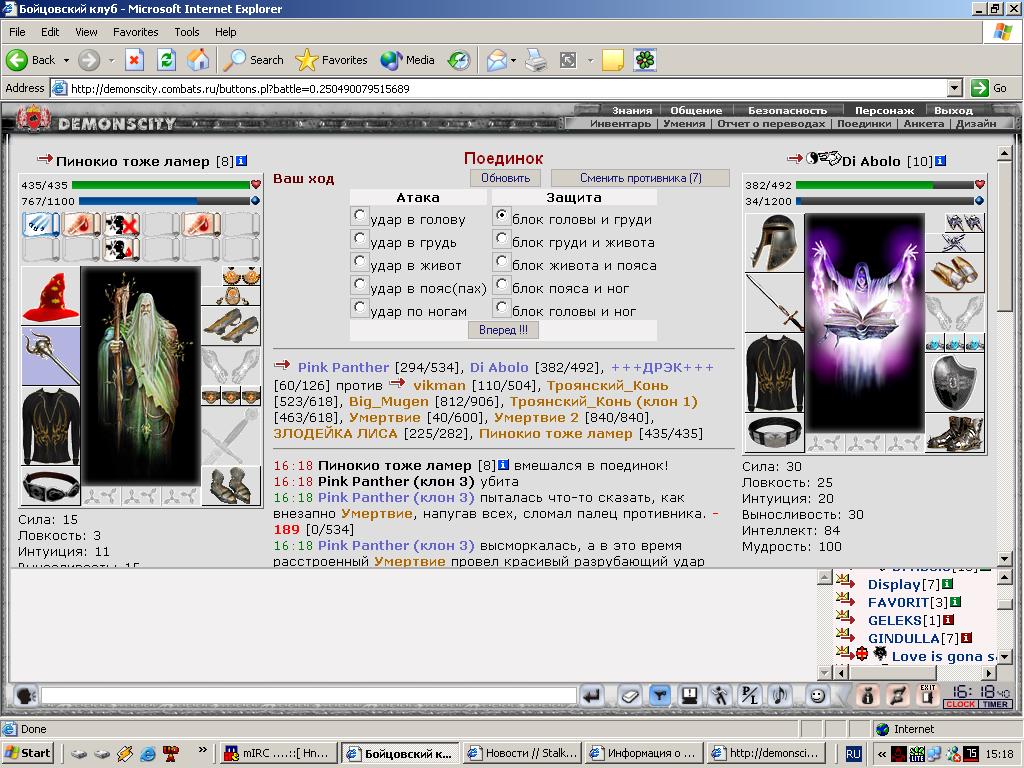The image size is (1024, 768).
Task: Click the chat filter funnel icon
Action: click(660, 696)
